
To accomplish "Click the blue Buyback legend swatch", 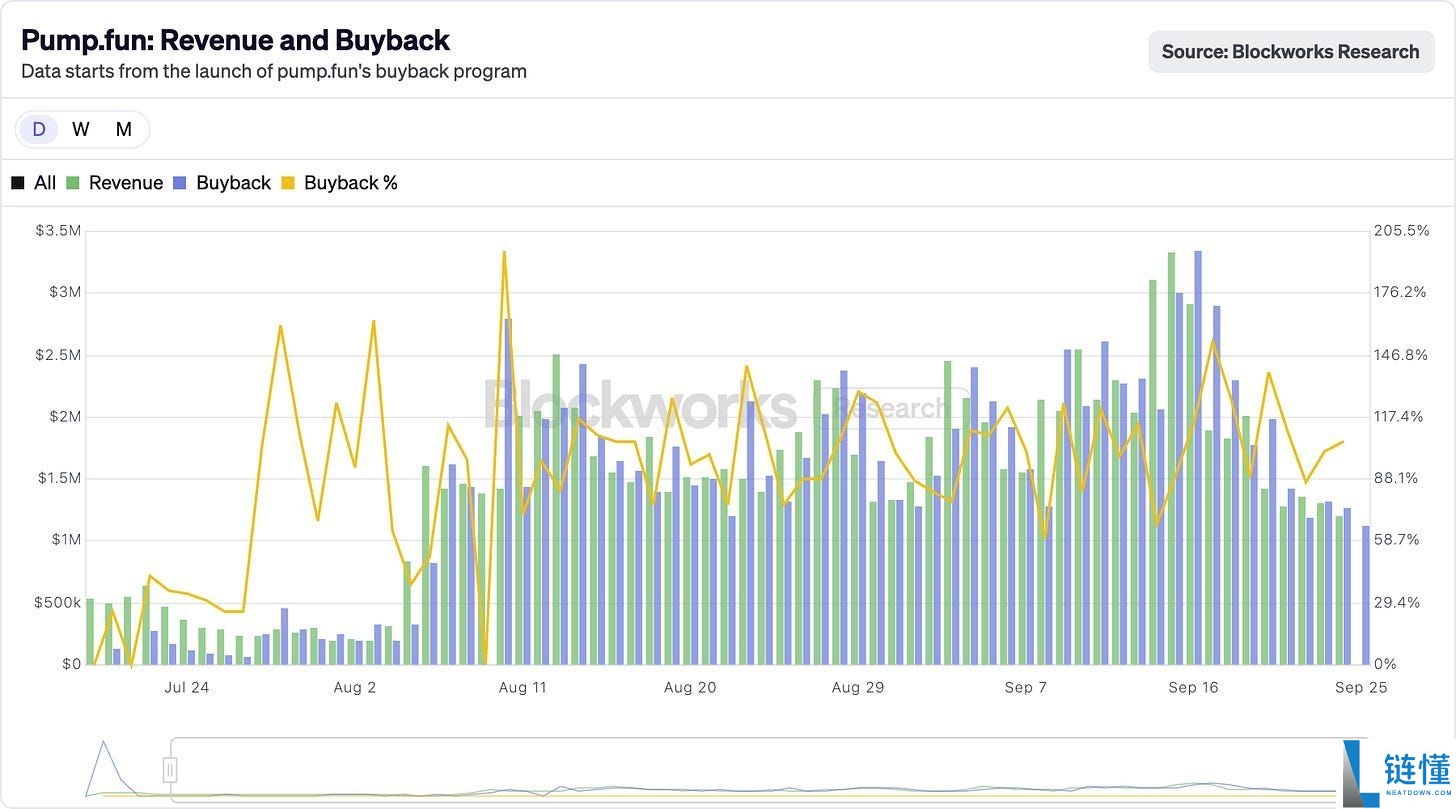I will click(x=180, y=183).
